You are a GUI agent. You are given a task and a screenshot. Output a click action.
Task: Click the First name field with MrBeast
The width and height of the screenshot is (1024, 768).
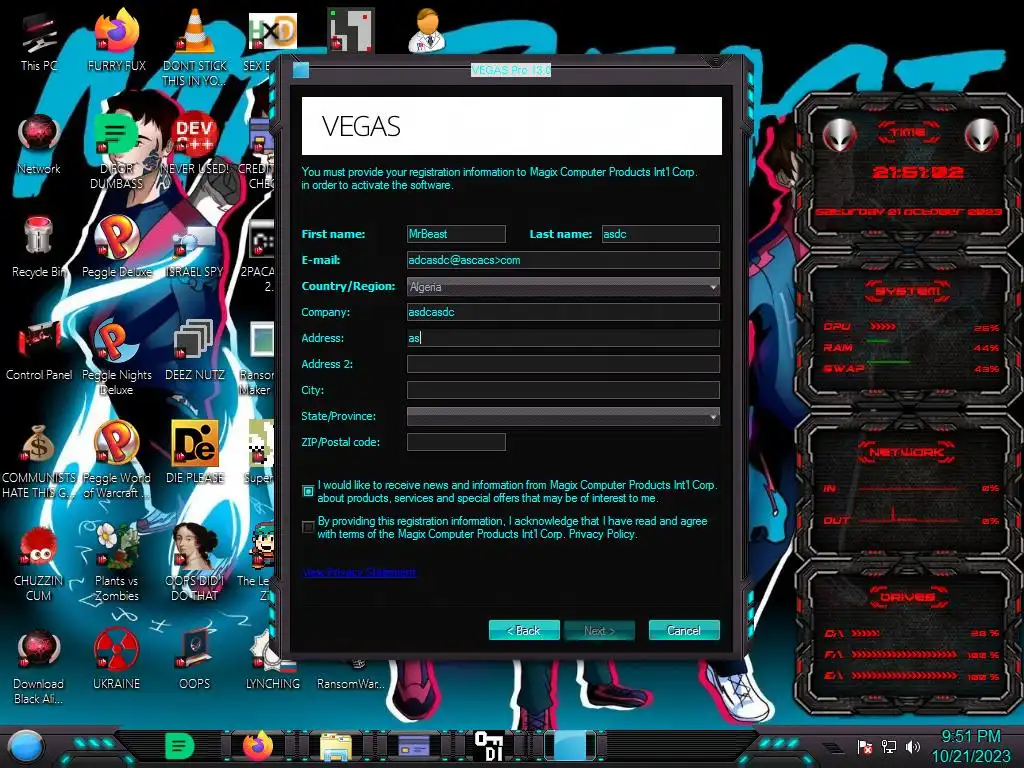tap(456, 234)
